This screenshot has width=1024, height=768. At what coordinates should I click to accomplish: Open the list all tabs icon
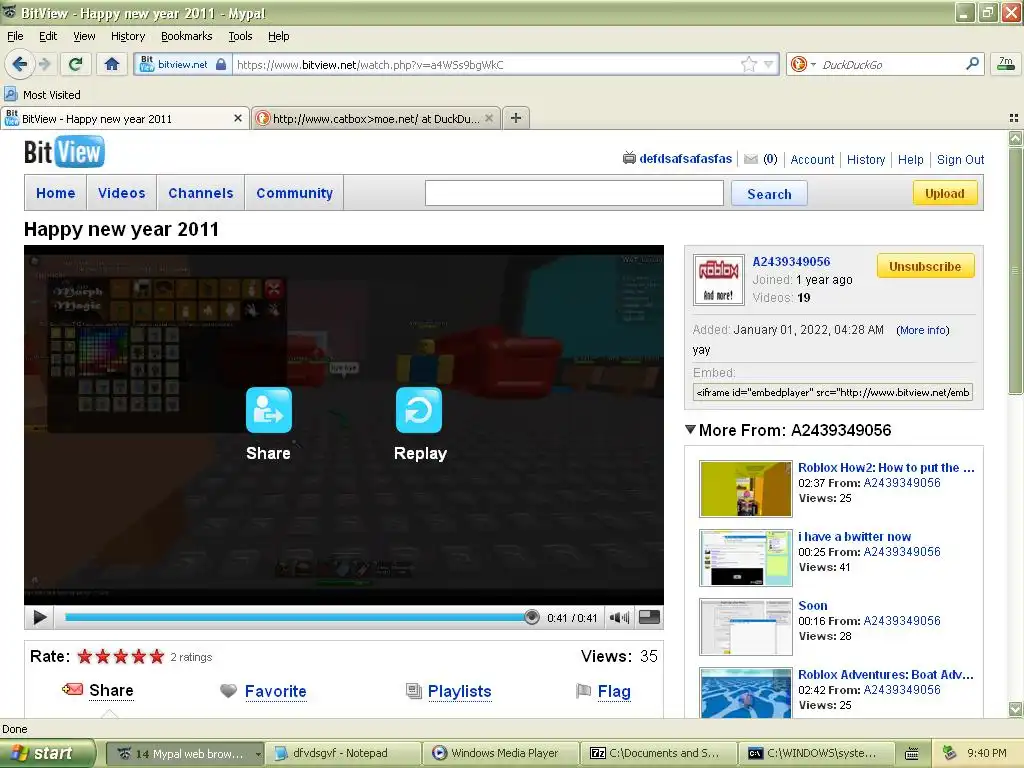point(1014,118)
